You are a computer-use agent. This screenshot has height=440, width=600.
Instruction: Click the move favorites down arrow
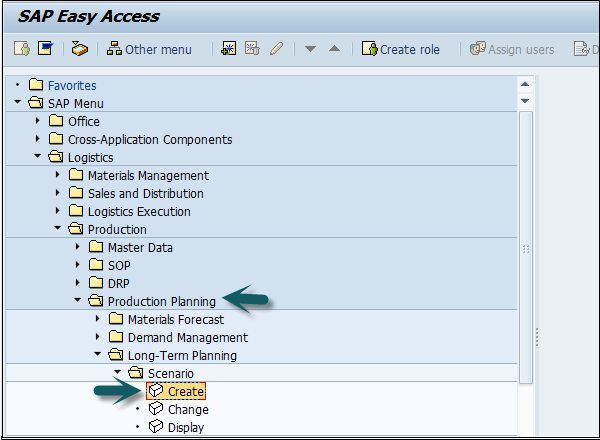311,48
